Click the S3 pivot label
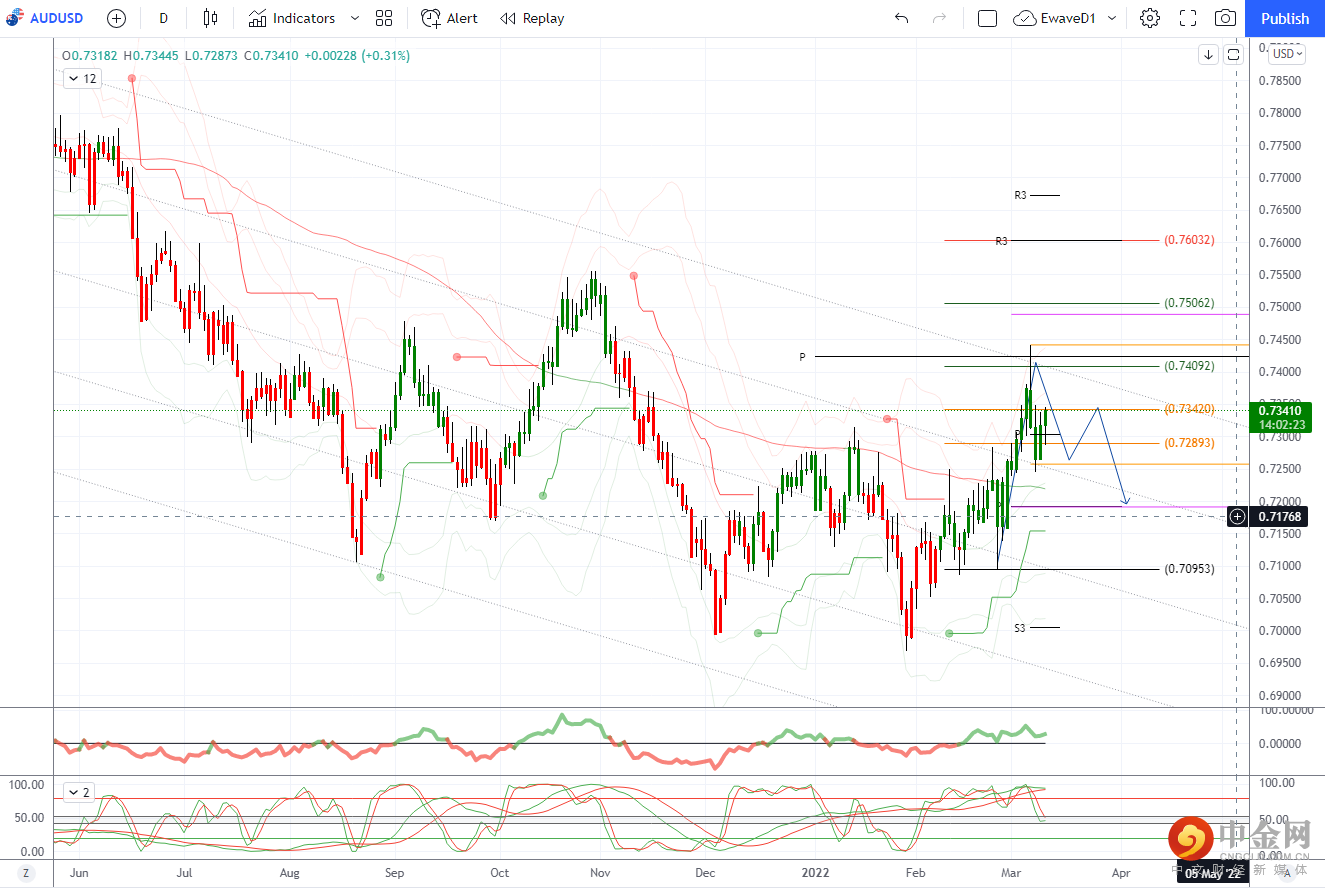Screen dimensions: 1325x888 coord(1020,628)
